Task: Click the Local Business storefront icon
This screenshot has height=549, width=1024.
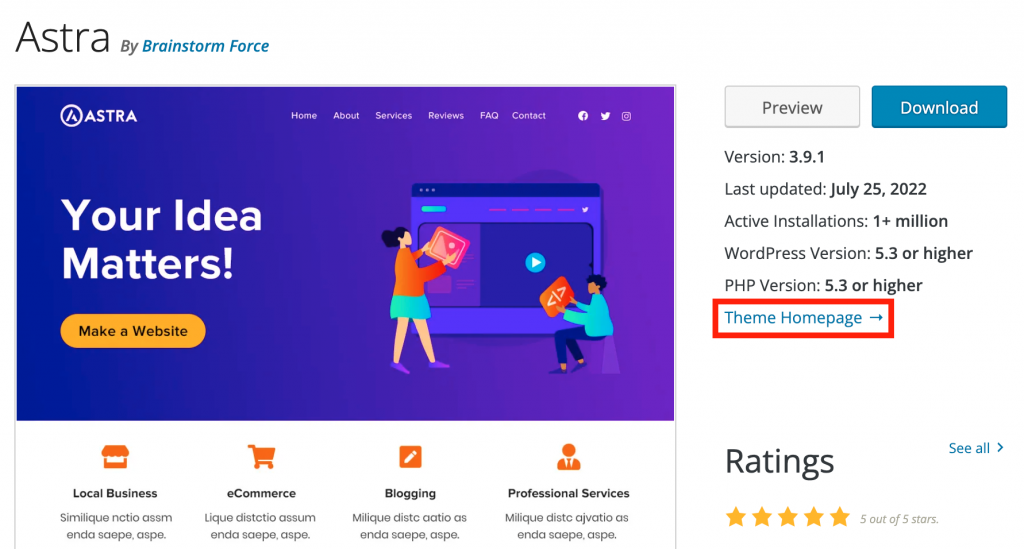Action: click(115, 457)
